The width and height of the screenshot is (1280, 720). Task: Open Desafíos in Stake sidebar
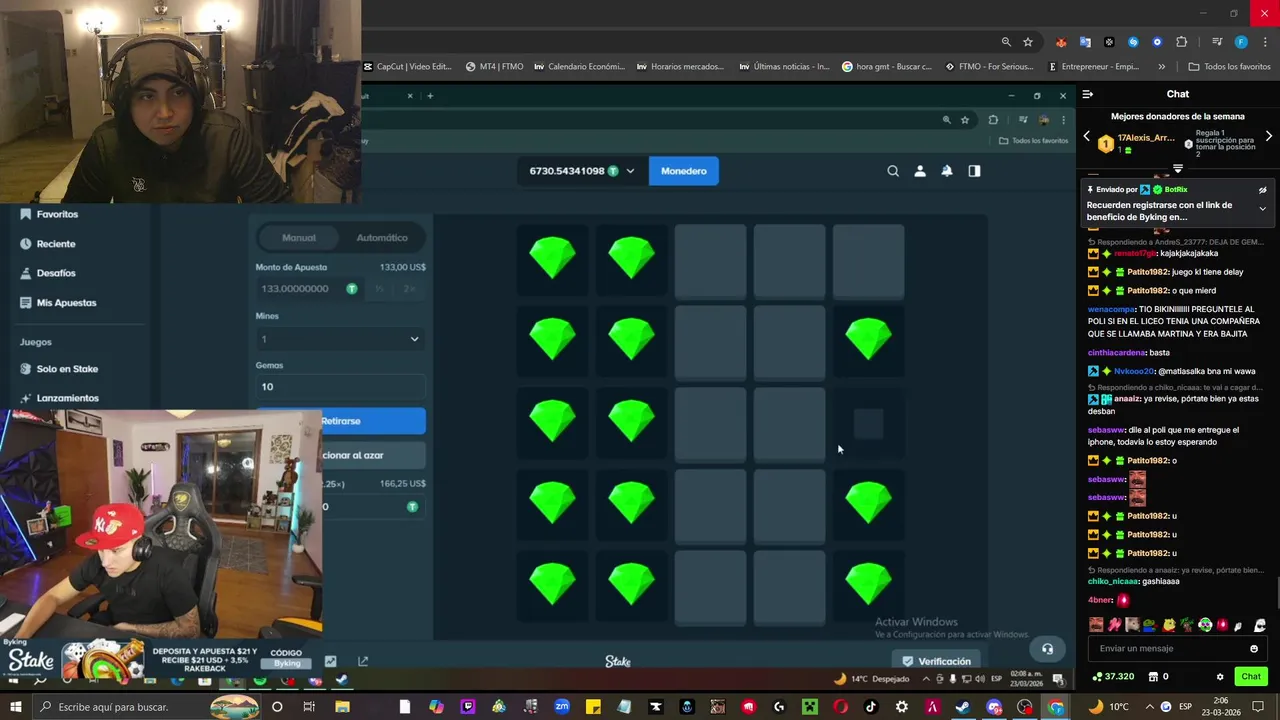pos(47,273)
